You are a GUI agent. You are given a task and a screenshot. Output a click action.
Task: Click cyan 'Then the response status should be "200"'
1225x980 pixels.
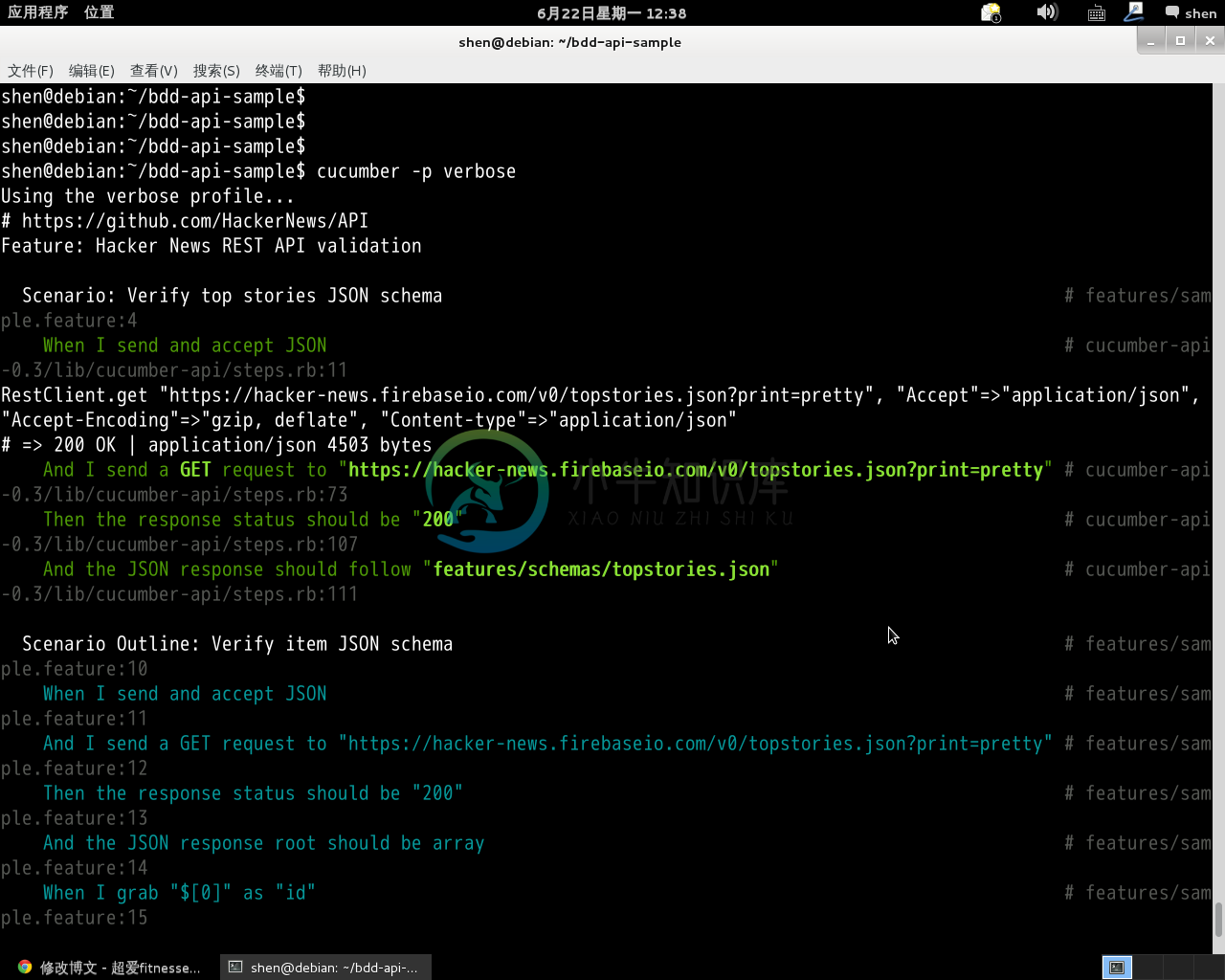[x=253, y=793]
